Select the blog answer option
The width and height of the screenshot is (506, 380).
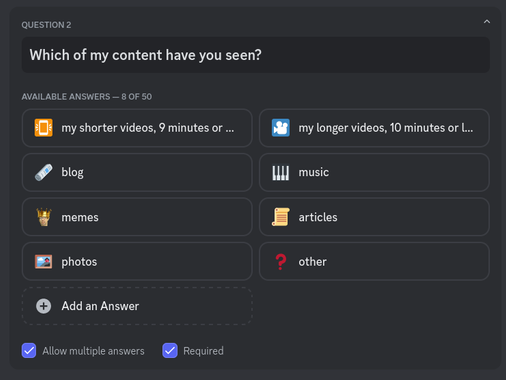(137, 172)
